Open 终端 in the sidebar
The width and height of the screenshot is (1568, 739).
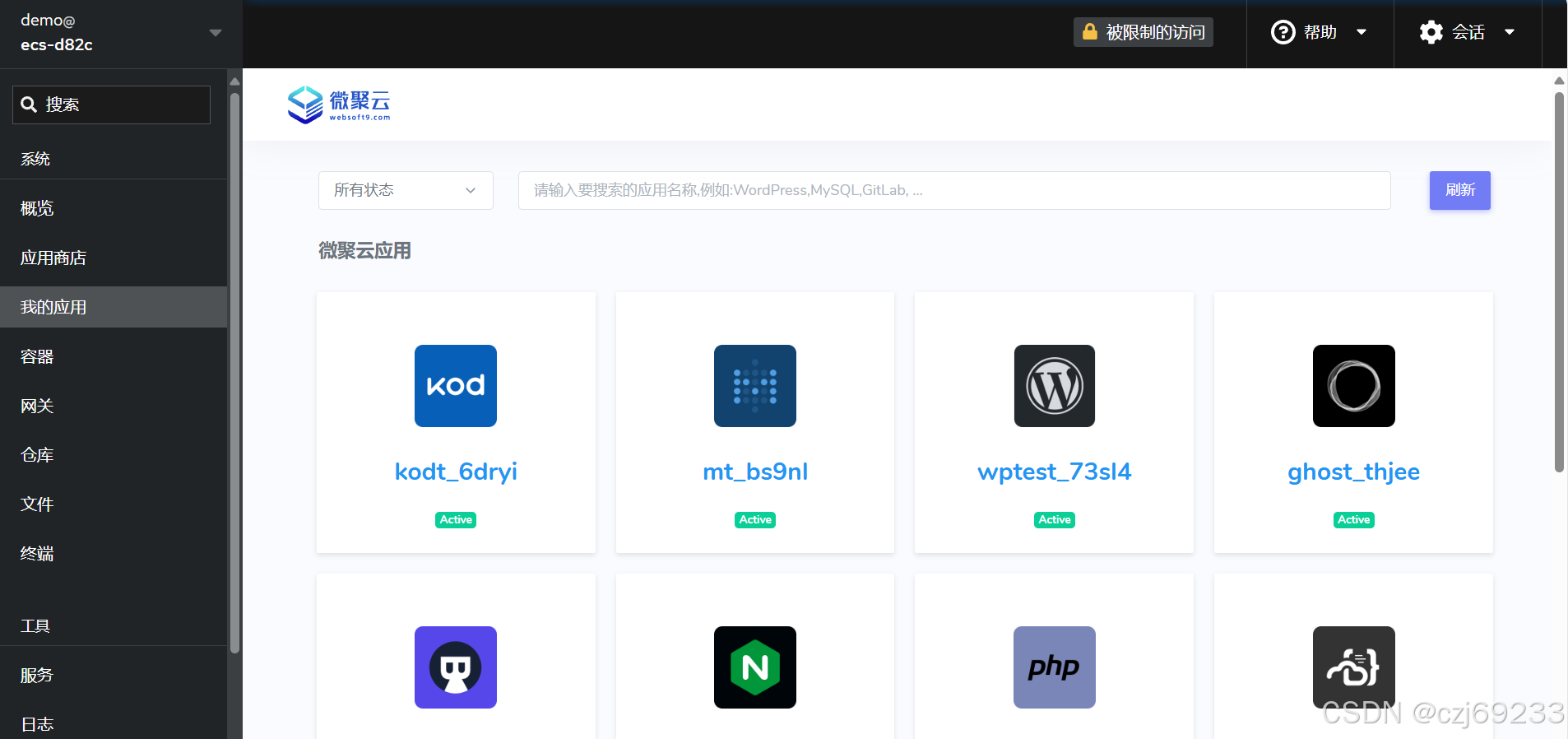coord(114,554)
